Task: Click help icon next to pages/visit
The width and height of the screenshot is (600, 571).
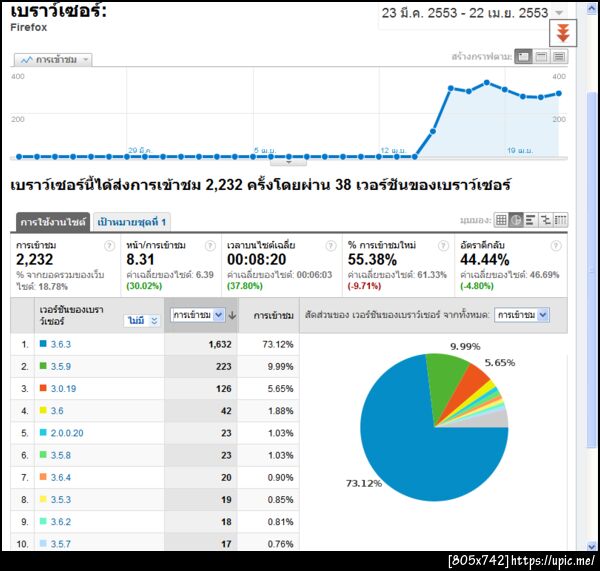Action: pos(210,246)
